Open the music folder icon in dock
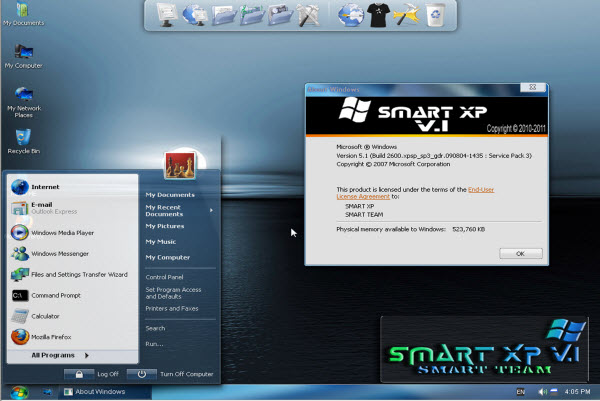The height and width of the screenshot is (401, 600). tap(280, 15)
